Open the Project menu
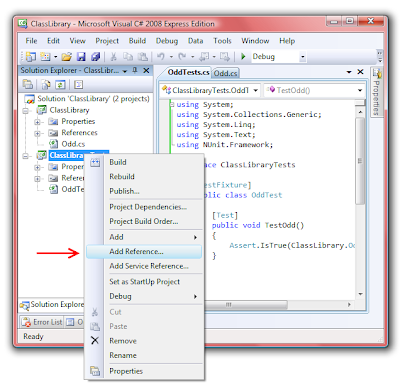 point(107,41)
